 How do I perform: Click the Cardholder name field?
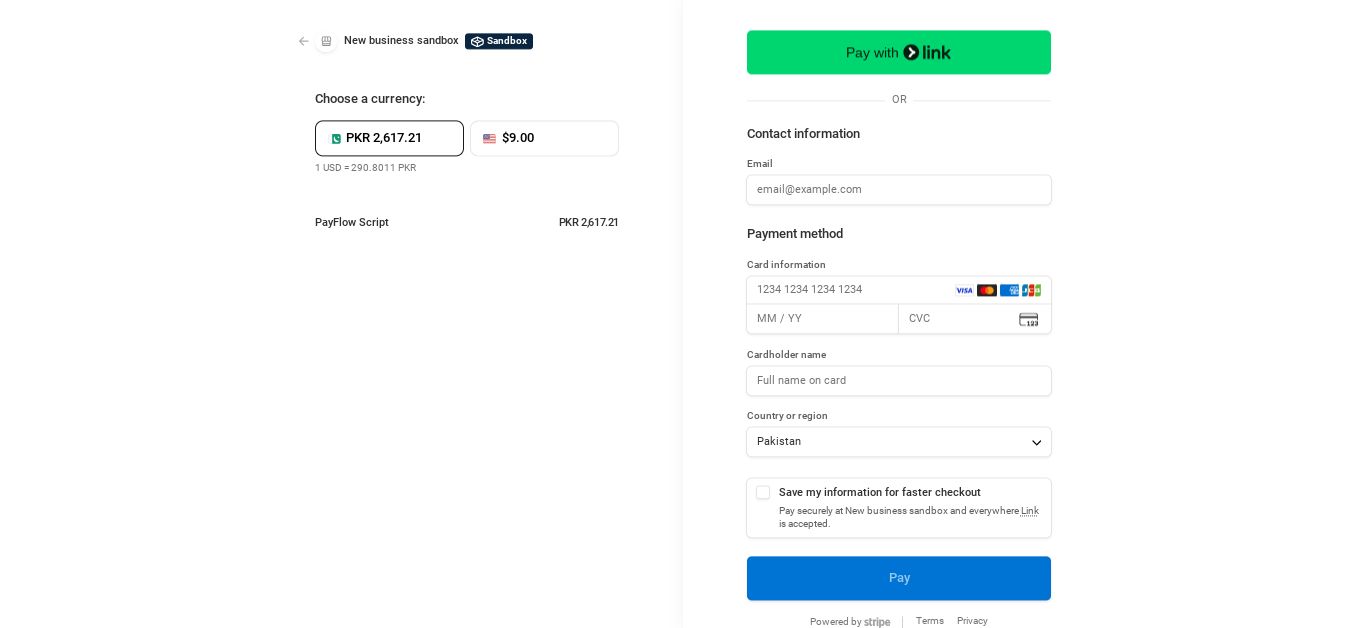pos(898,381)
